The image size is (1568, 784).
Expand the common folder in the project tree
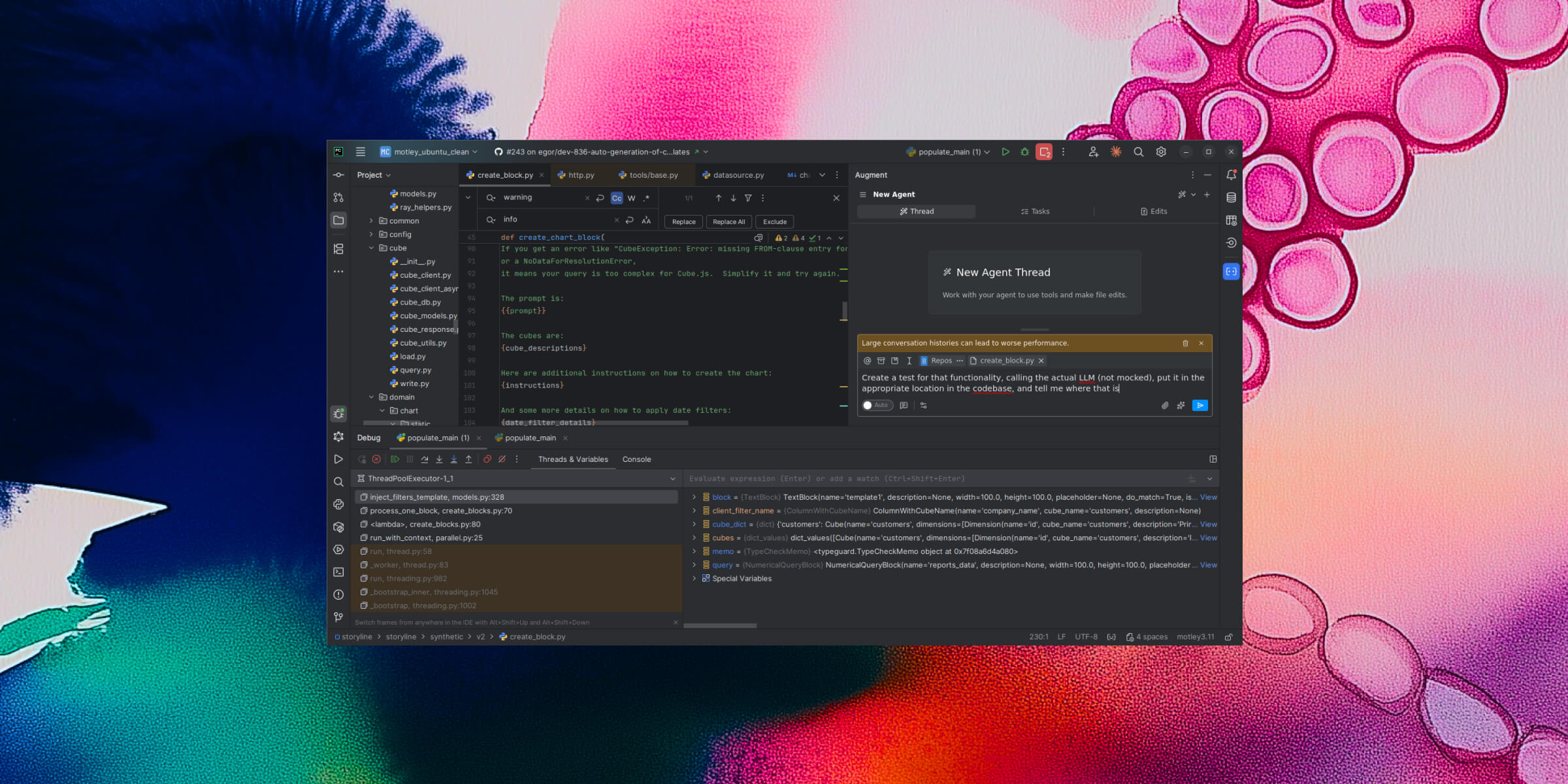coord(371,221)
